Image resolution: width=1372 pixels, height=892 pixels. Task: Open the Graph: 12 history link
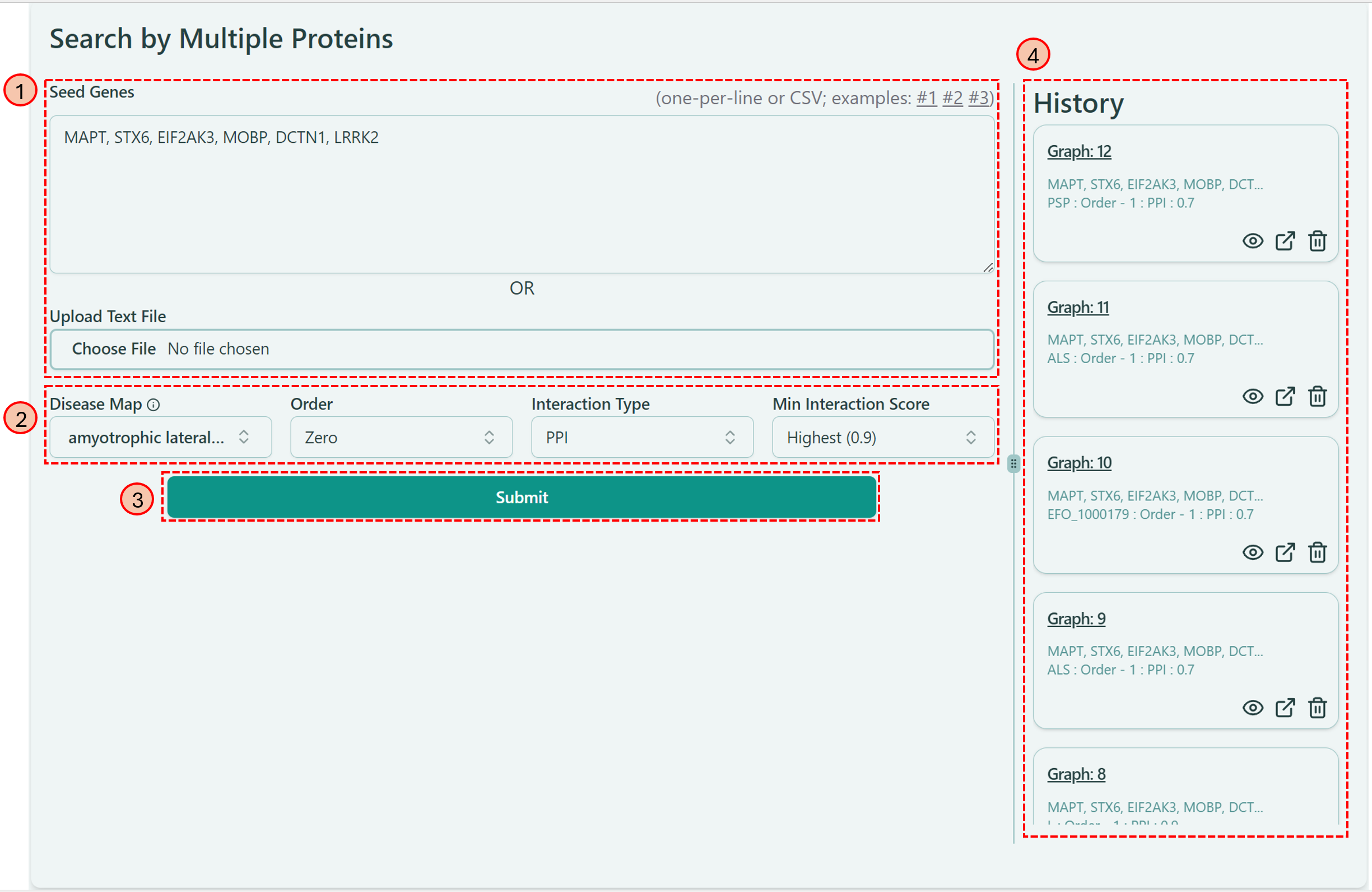[1079, 152]
